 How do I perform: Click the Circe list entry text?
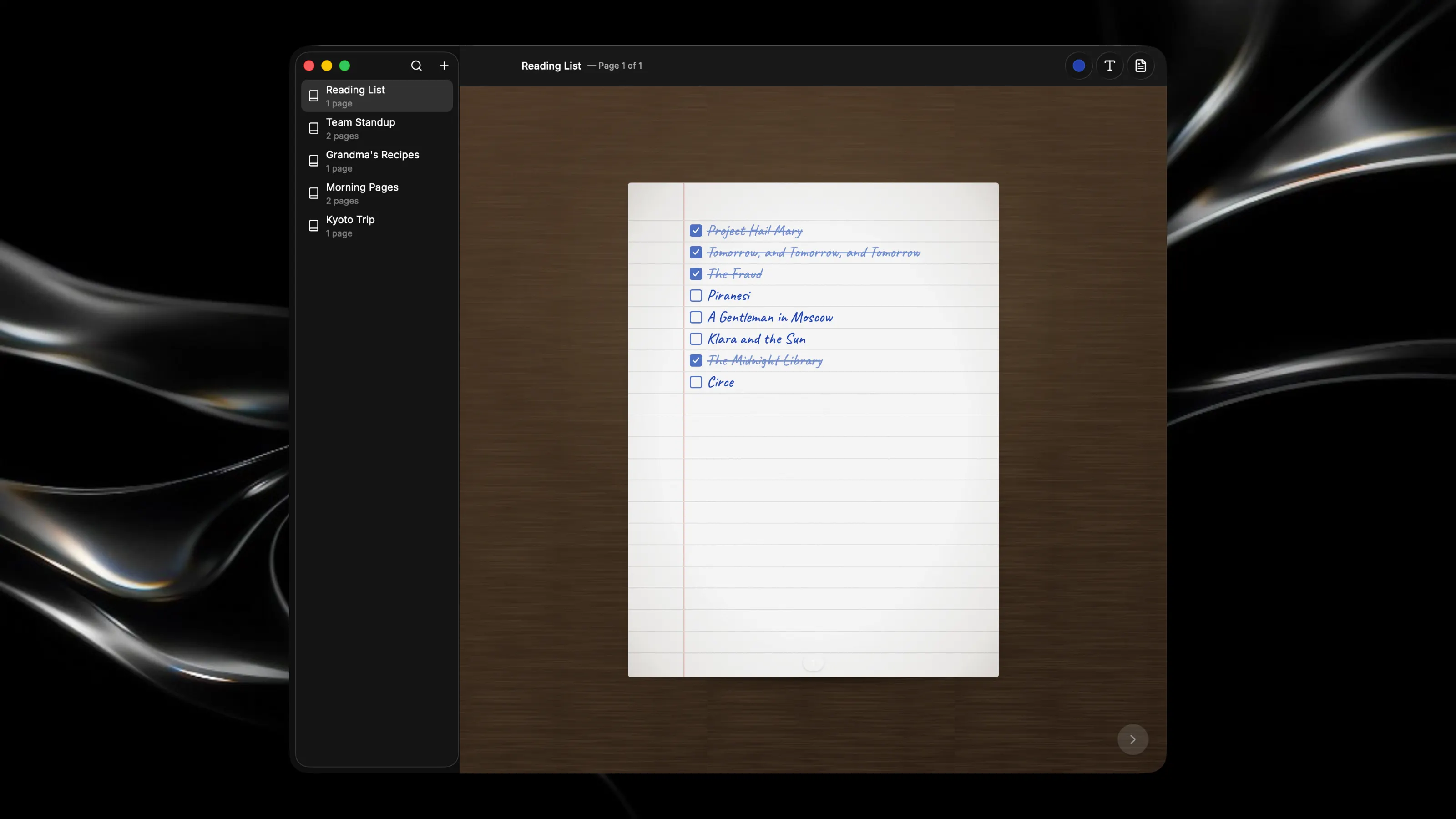[x=721, y=382]
